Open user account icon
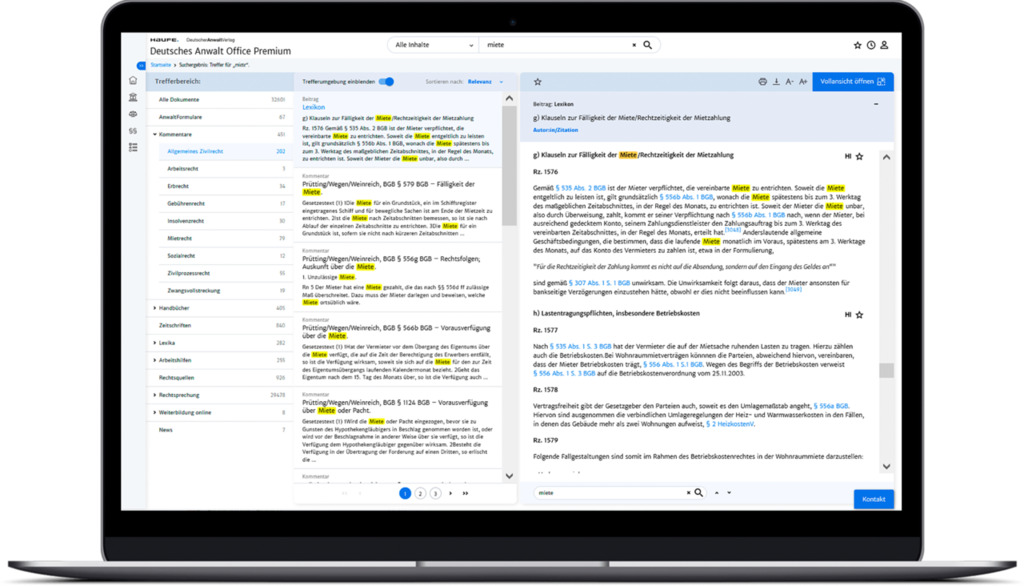Viewport: 1024px width, 586px height. tap(884, 45)
